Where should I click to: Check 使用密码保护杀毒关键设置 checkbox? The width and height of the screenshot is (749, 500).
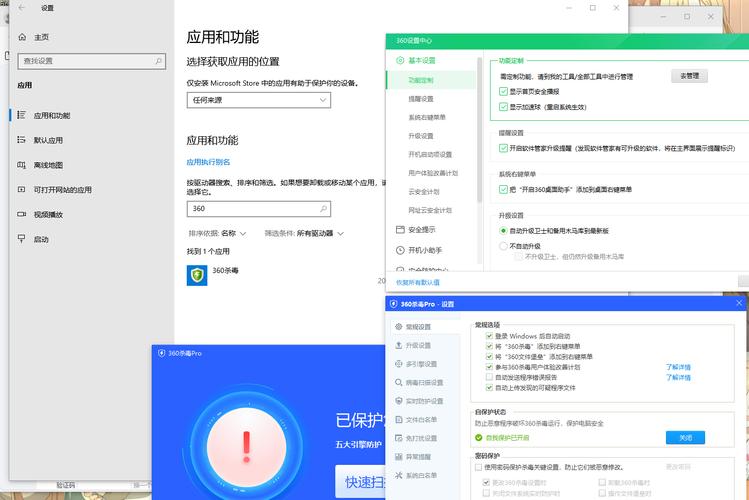[x=478, y=467]
